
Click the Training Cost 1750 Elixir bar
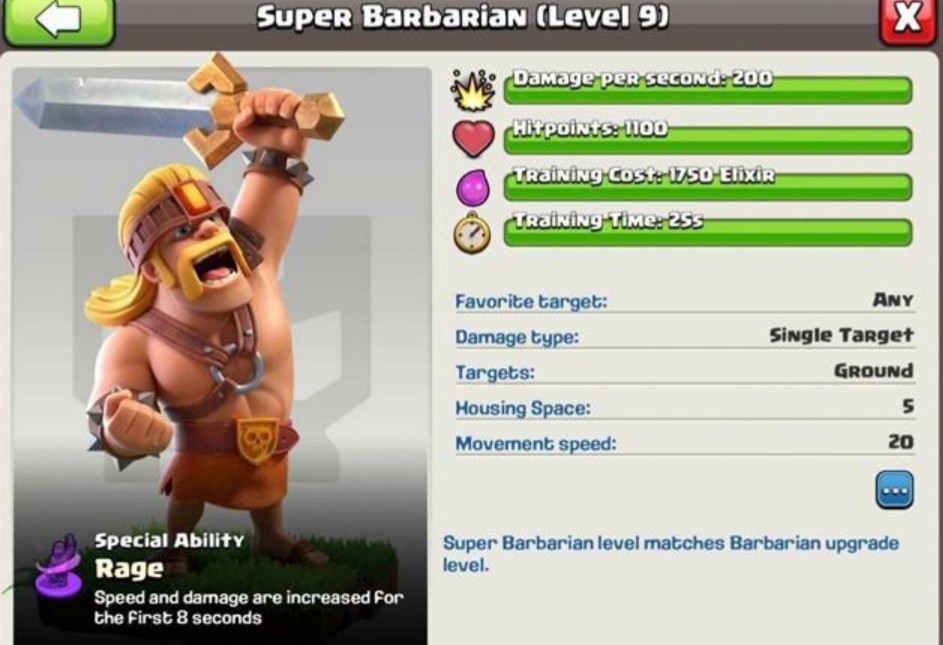[x=708, y=186]
